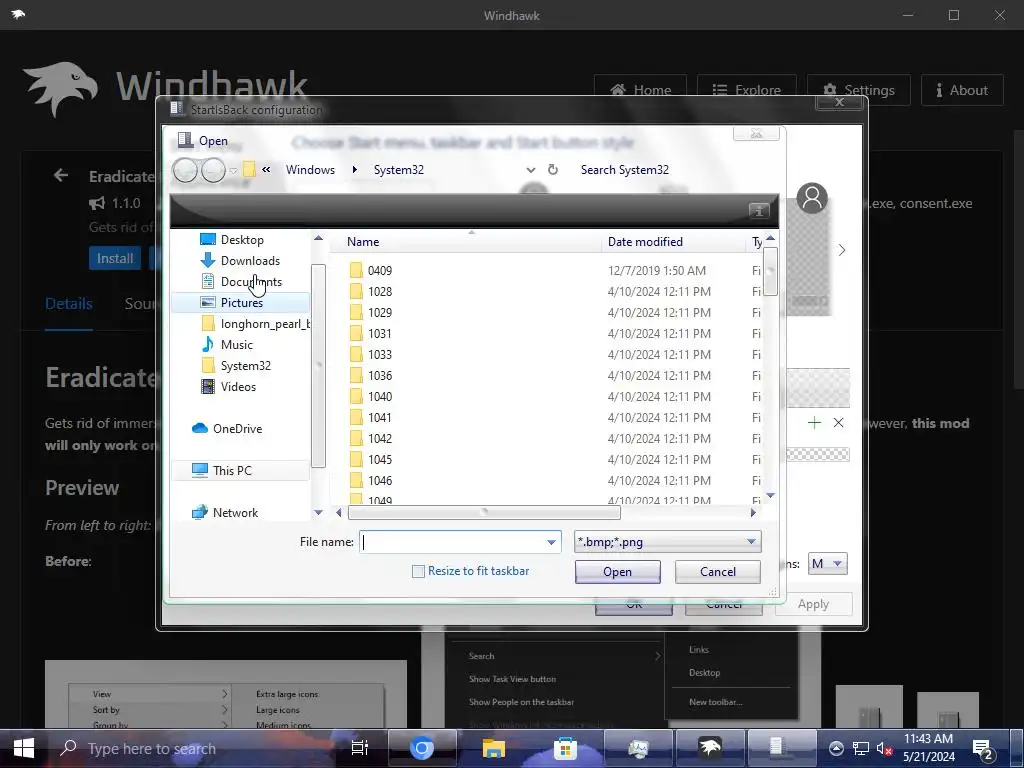Click the right chevron beside style preview
The image size is (1024, 768).
[842, 250]
